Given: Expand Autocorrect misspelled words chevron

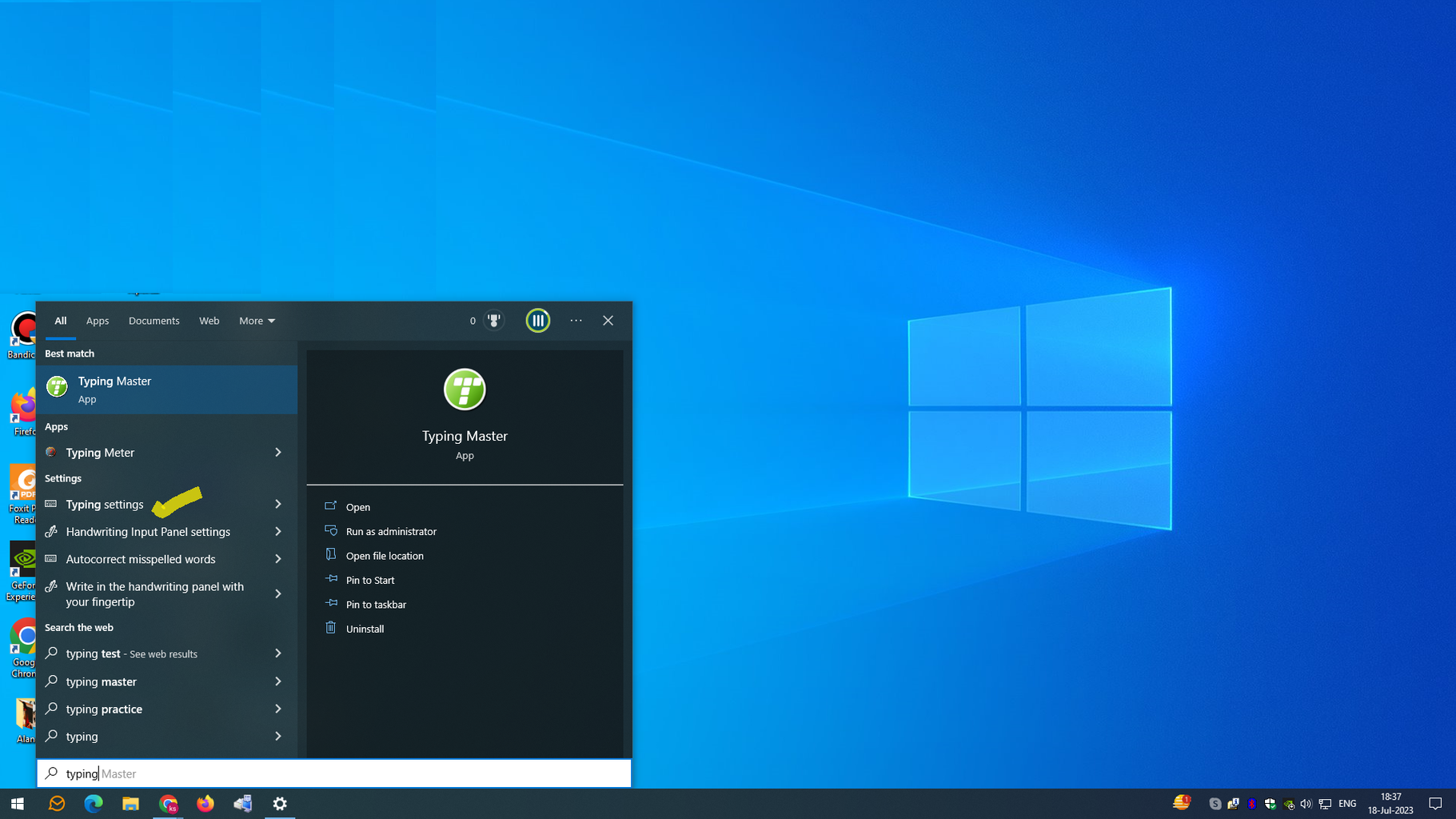Looking at the screenshot, I should [278, 559].
